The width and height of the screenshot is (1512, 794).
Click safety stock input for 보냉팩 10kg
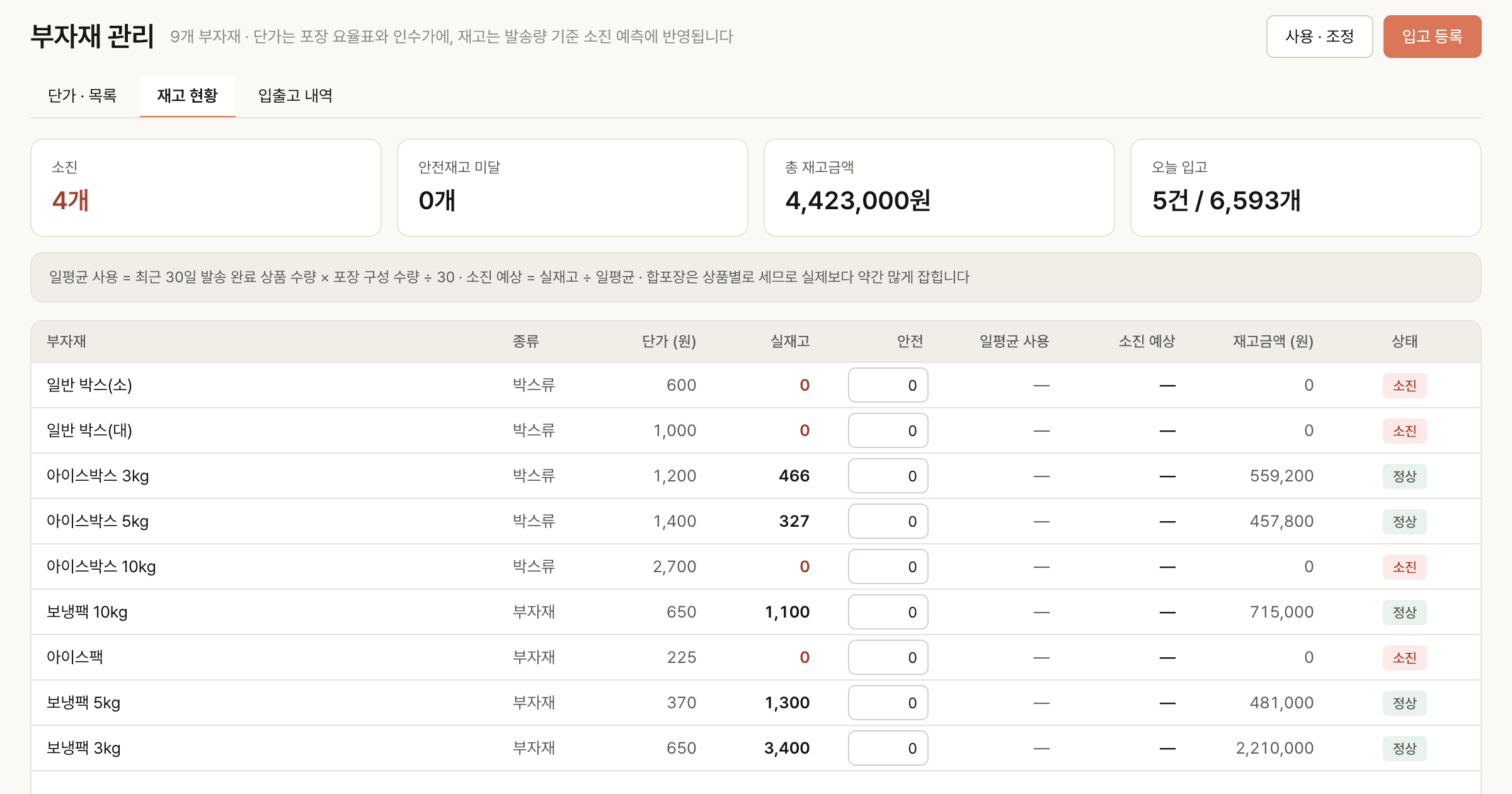888,612
